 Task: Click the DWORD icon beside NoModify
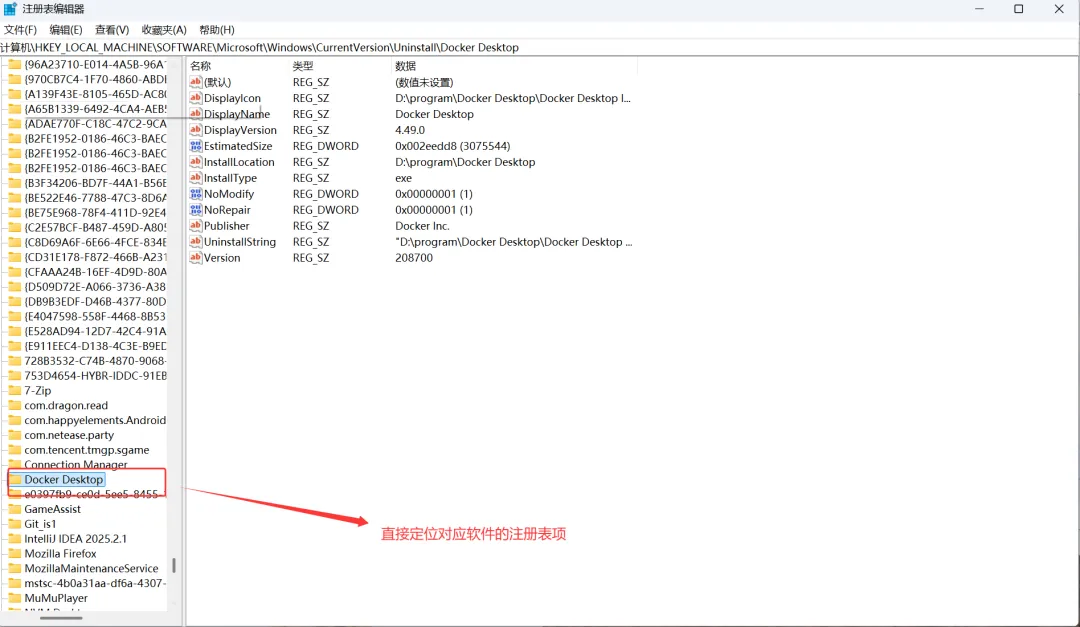(196, 194)
